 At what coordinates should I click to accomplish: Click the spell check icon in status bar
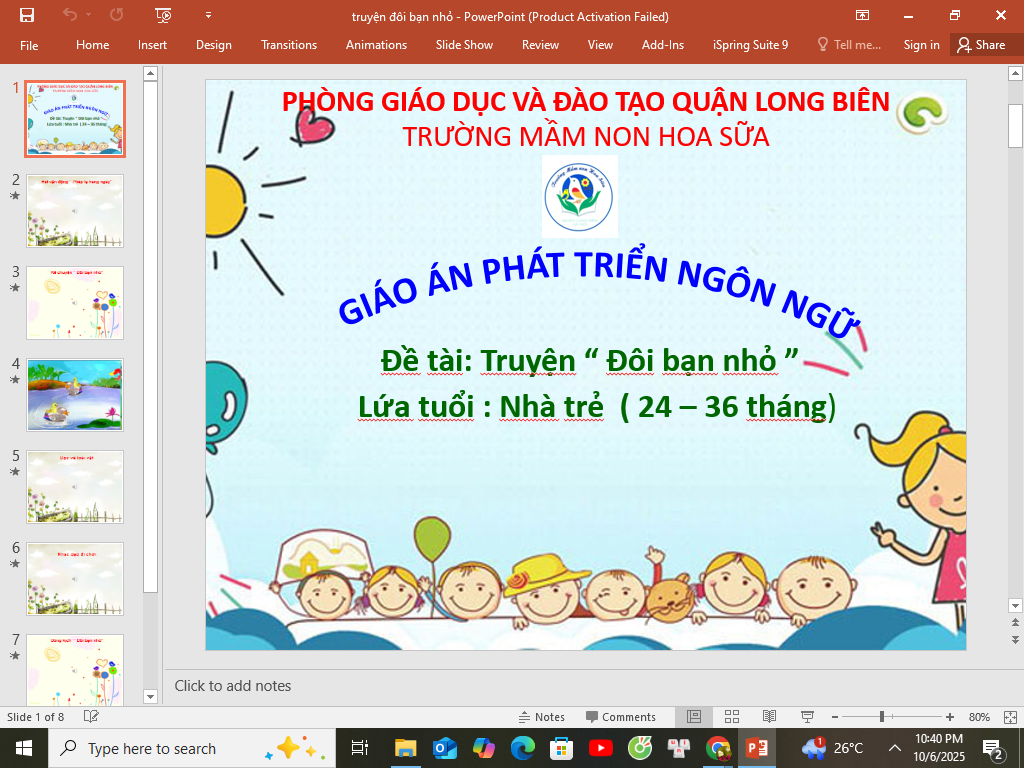tap(91, 717)
